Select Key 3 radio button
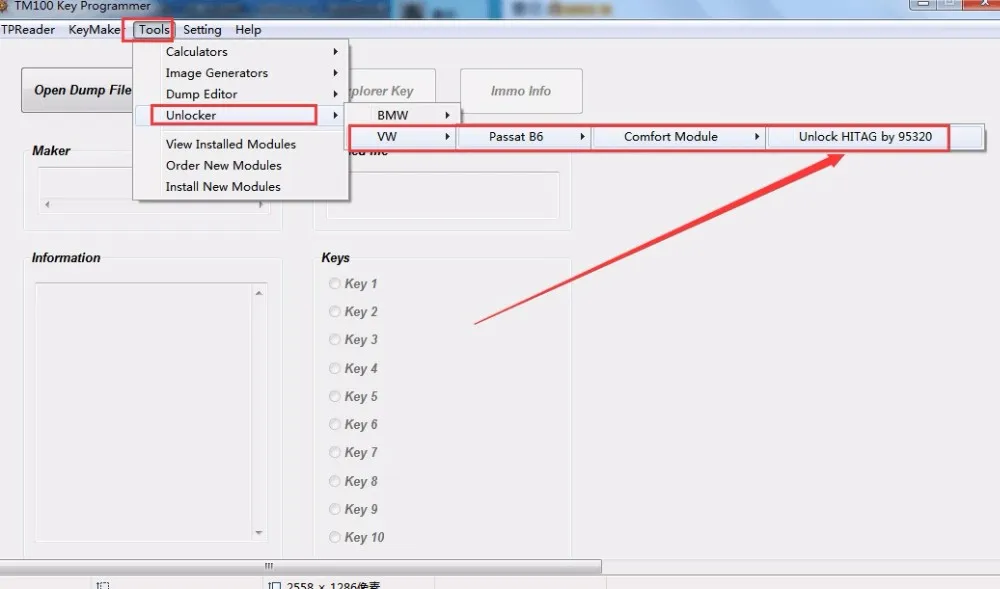Viewport: 1000px width, 589px height. coord(334,340)
